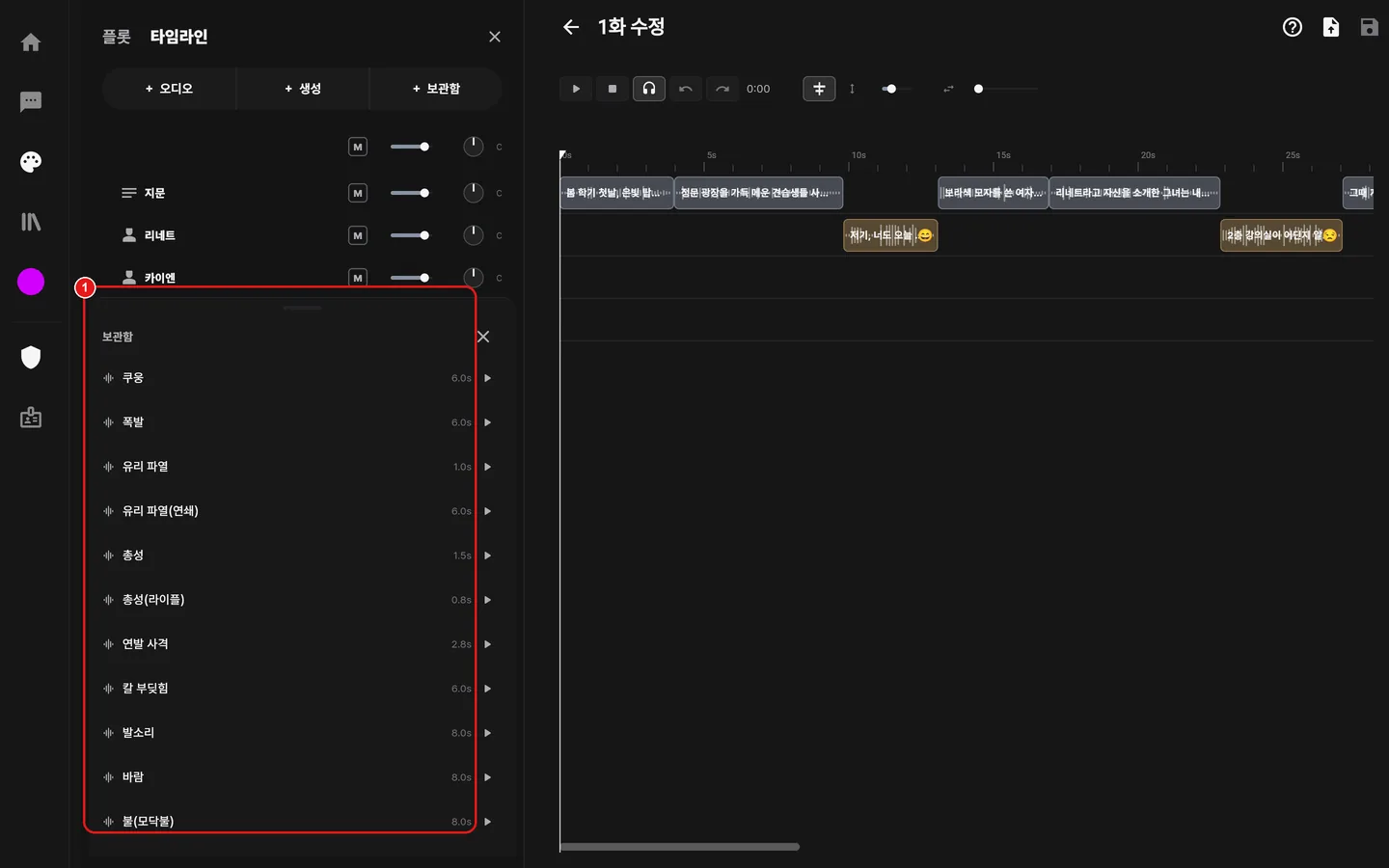
Task: Mute the 리네트 track
Action: (x=358, y=235)
